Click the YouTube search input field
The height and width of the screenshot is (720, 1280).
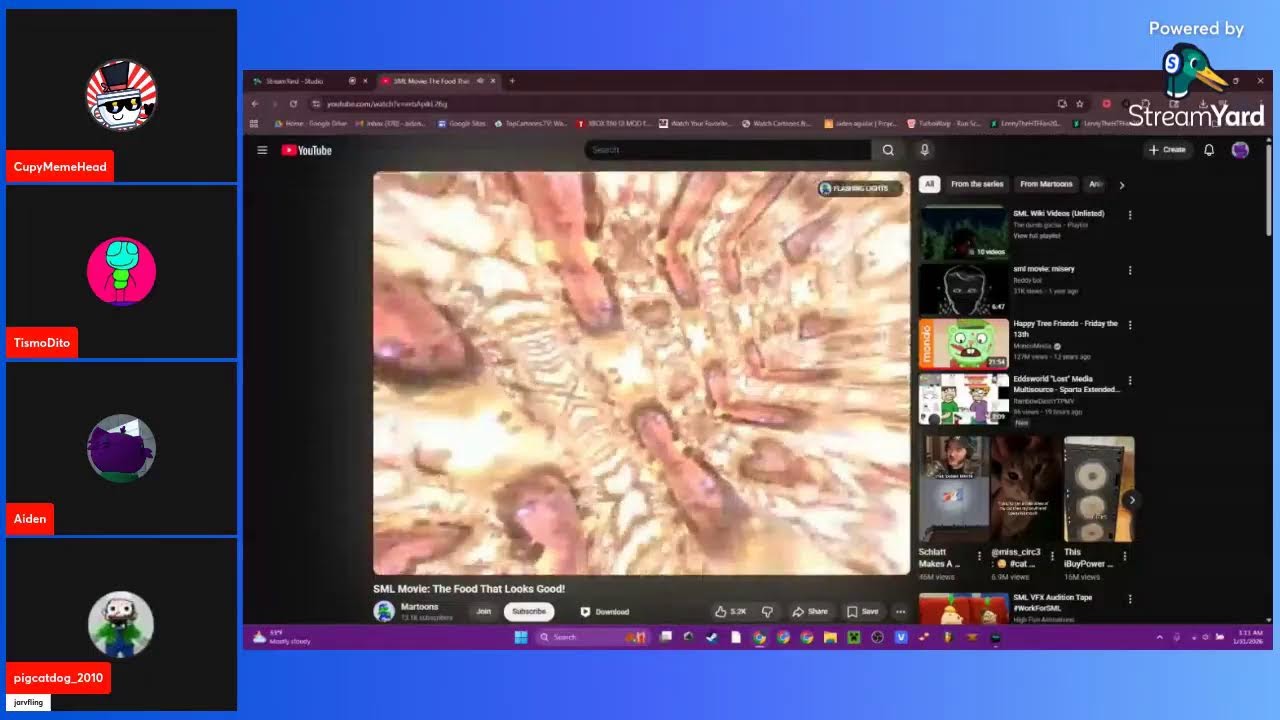coord(728,150)
